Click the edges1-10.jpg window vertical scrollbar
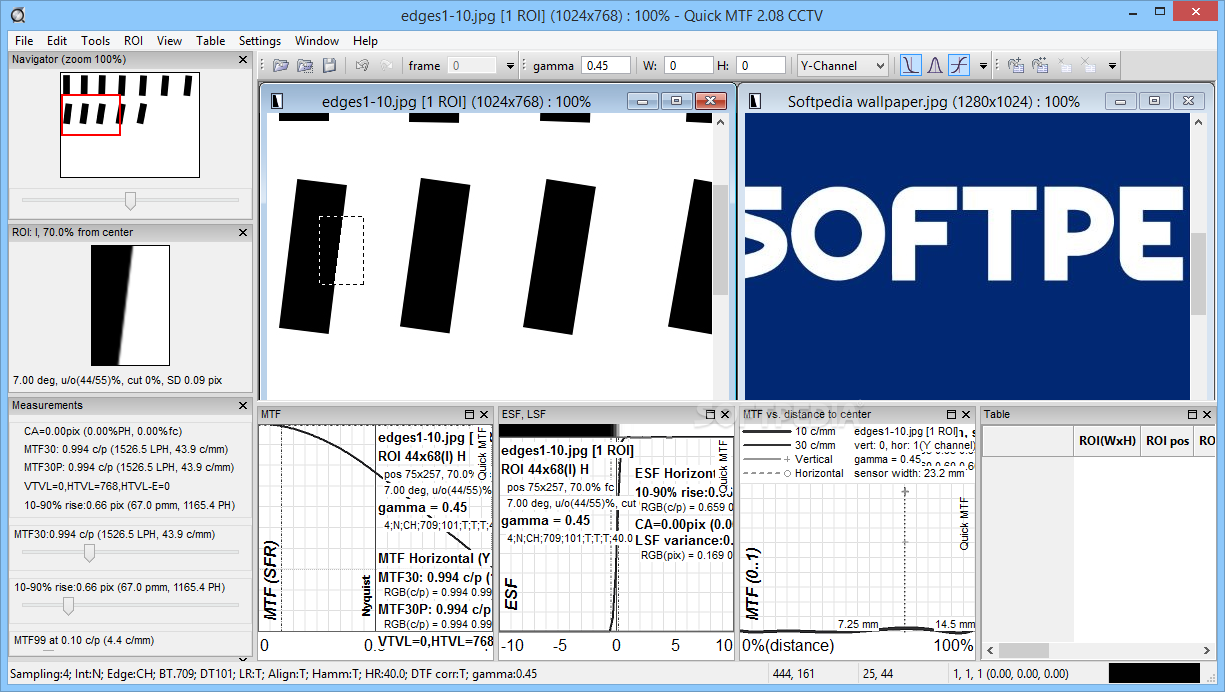Viewport: 1225px width, 692px height. point(720,255)
